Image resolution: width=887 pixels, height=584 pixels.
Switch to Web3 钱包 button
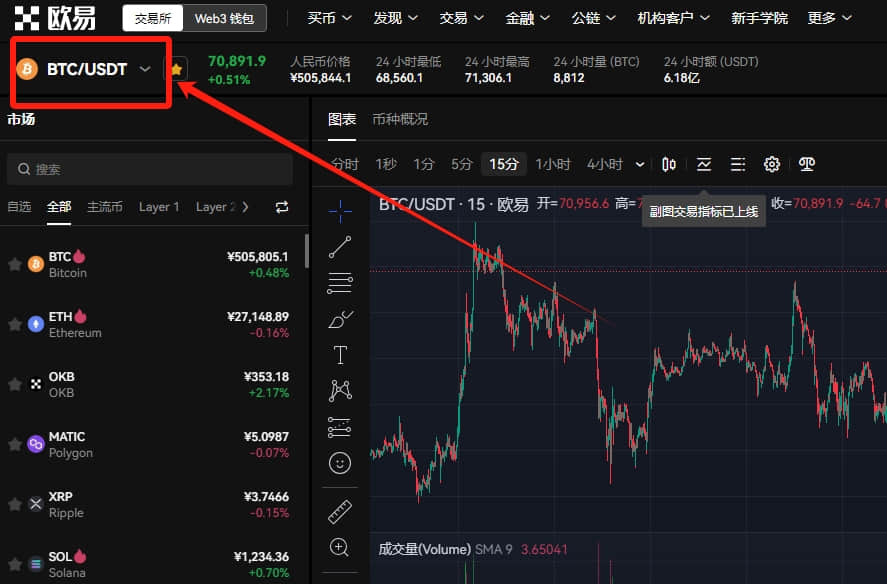point(224,19)
